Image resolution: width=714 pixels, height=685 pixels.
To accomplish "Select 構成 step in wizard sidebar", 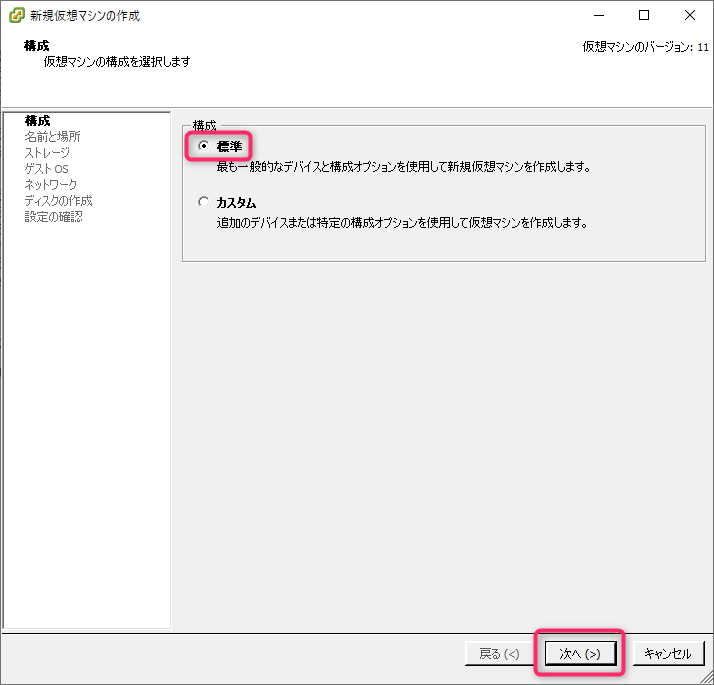I will click(x=37, y=121).
